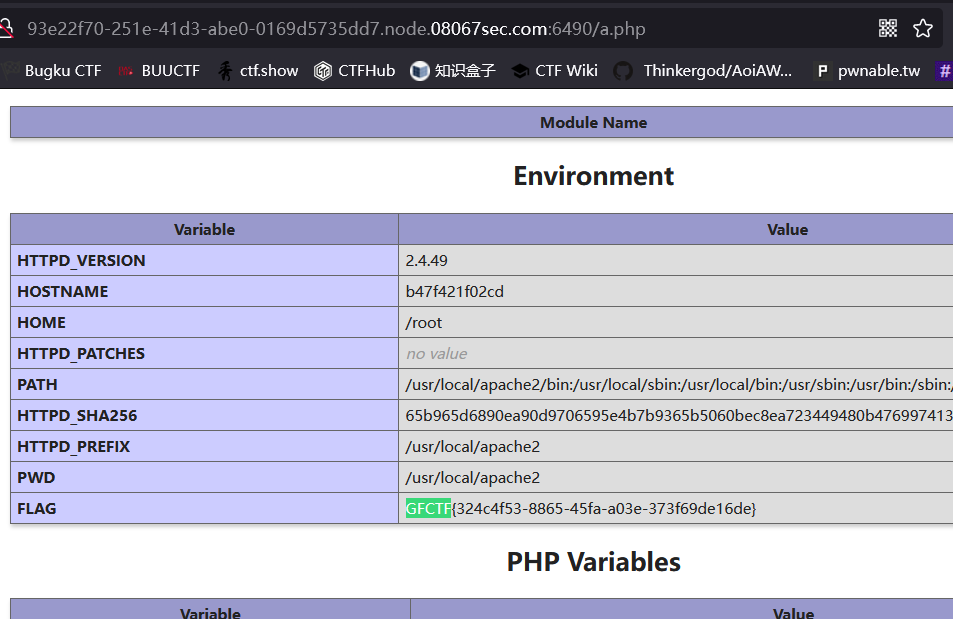Open the 知识盒子 bookmark
The image size is (953, 619).
(453, 71)
